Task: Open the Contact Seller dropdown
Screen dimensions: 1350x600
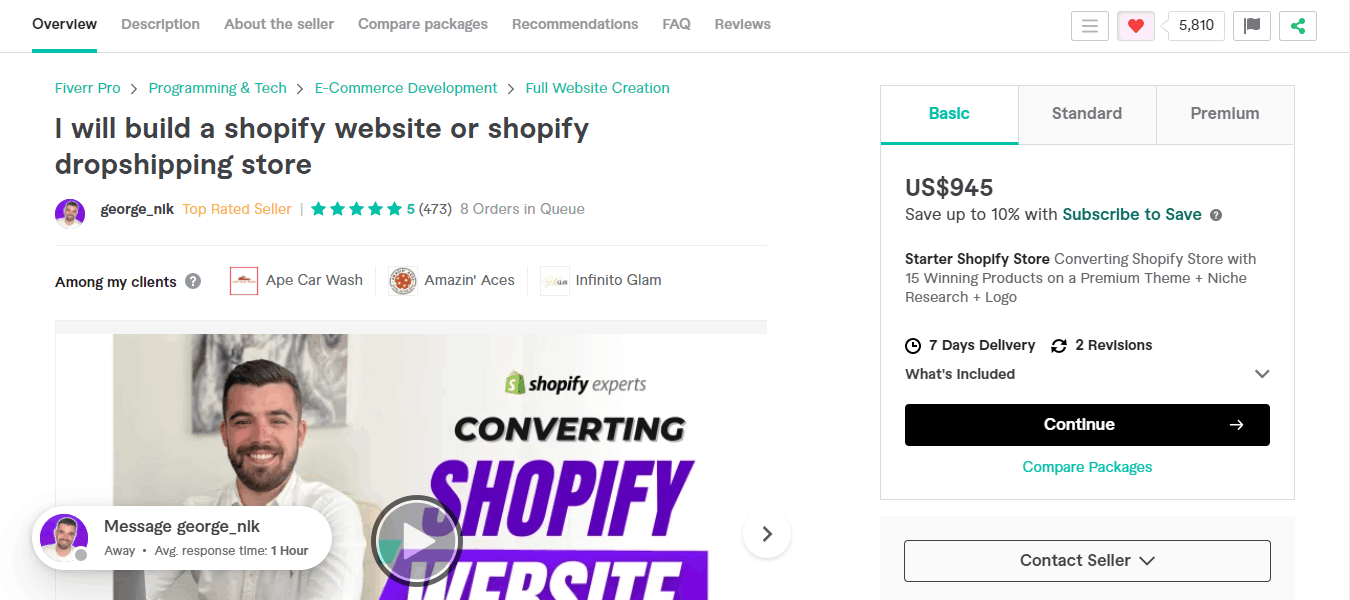Action: tap(1087, 560)
